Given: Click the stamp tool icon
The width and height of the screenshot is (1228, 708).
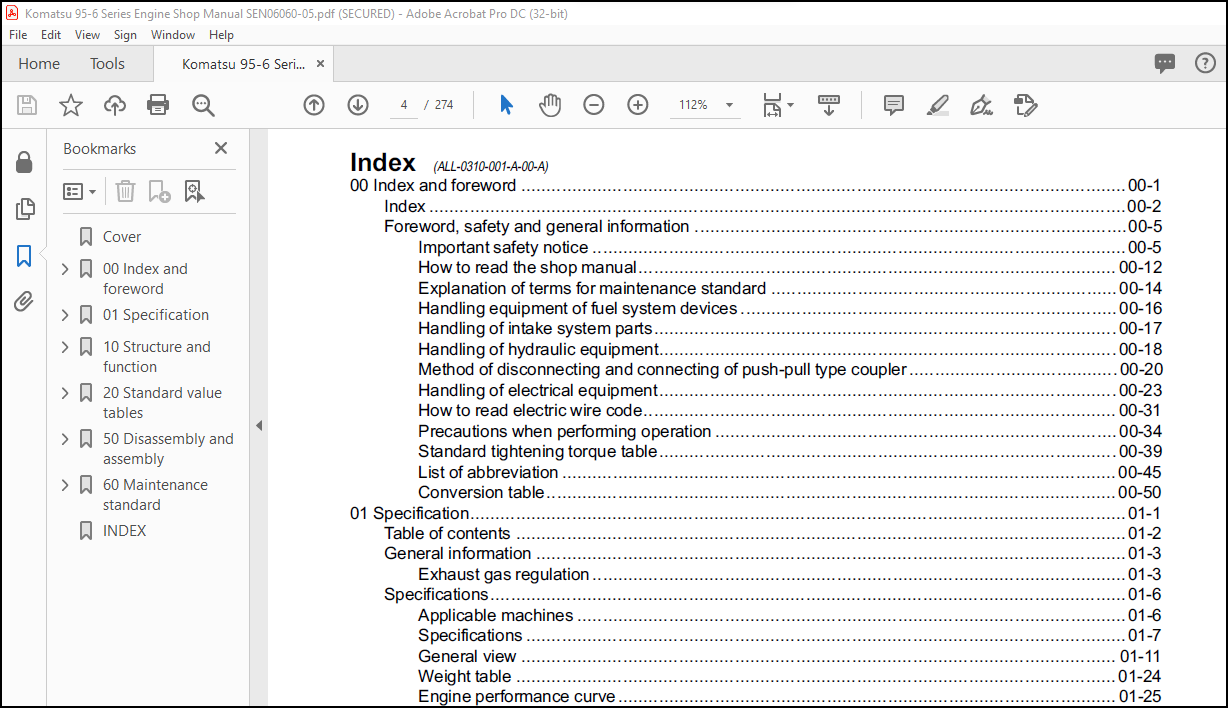Looking at the screenshot, I should click(1025, 105).
